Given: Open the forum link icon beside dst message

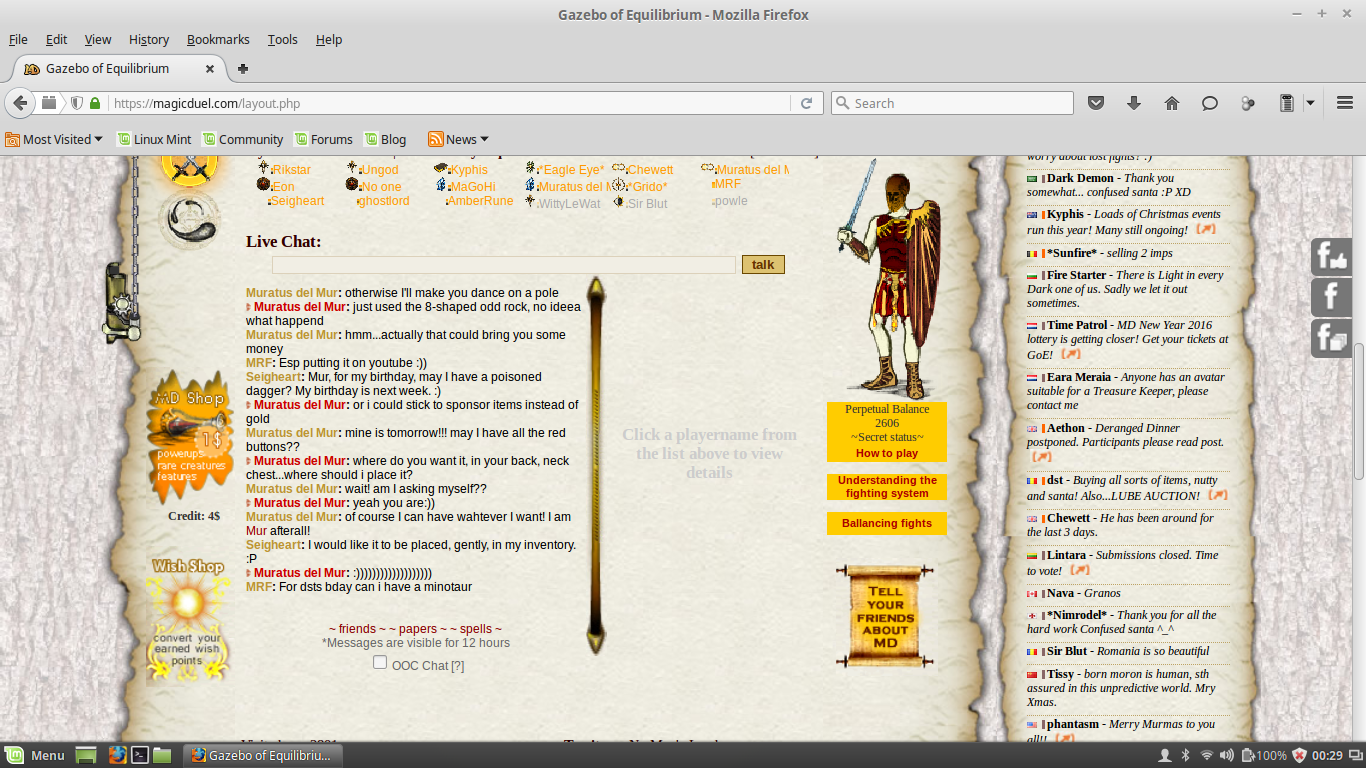Looking at the screenshot, I should click(1218, 494).
